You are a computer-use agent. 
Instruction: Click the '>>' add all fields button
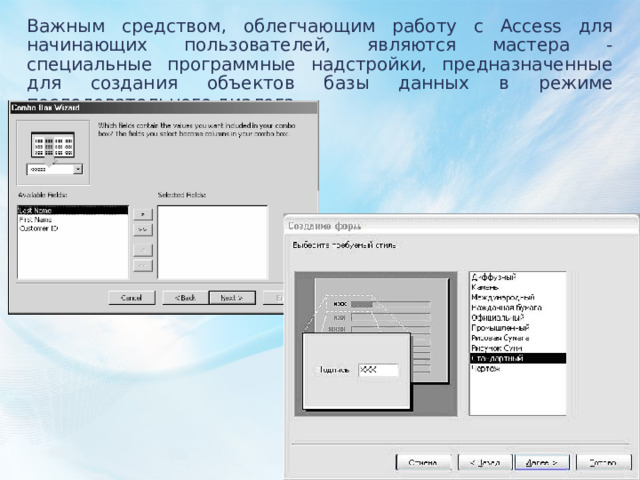pos(143,229)
